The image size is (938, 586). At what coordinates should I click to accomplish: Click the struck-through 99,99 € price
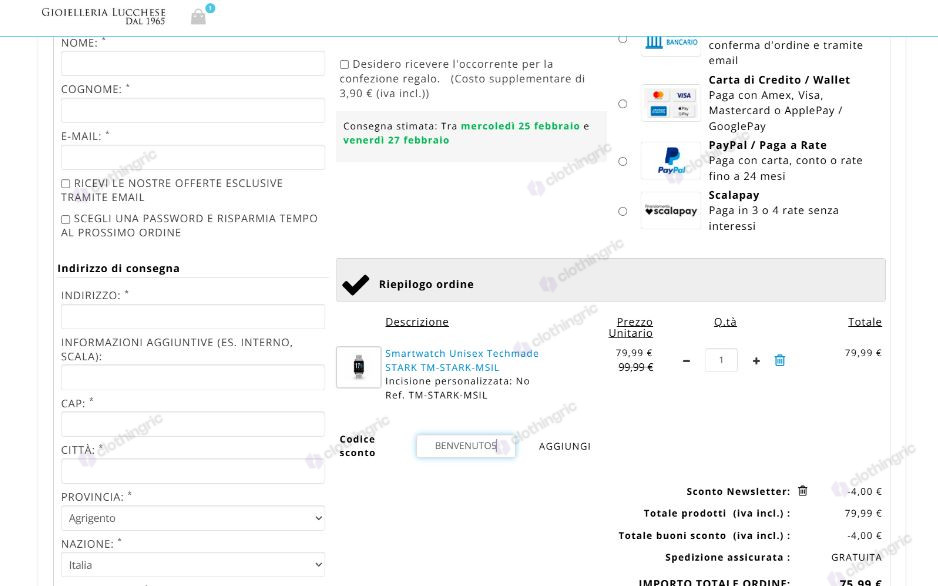click(x=635, y=367)
